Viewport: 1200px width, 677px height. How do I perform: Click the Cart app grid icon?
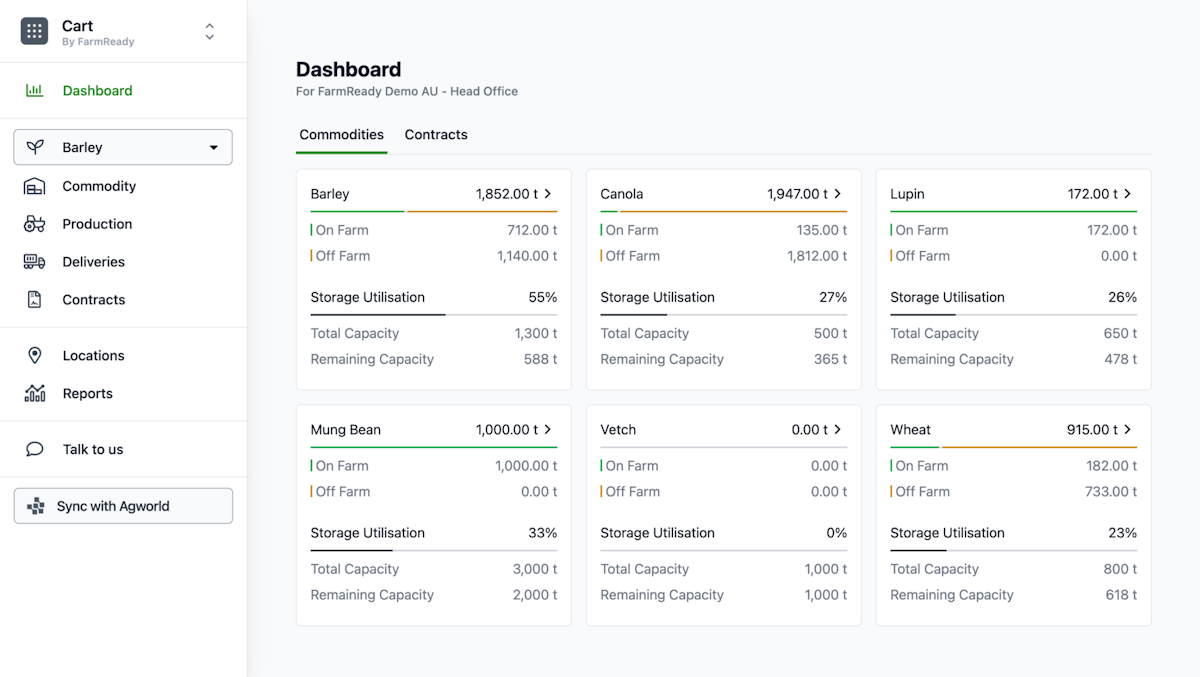tap(34, 31)
